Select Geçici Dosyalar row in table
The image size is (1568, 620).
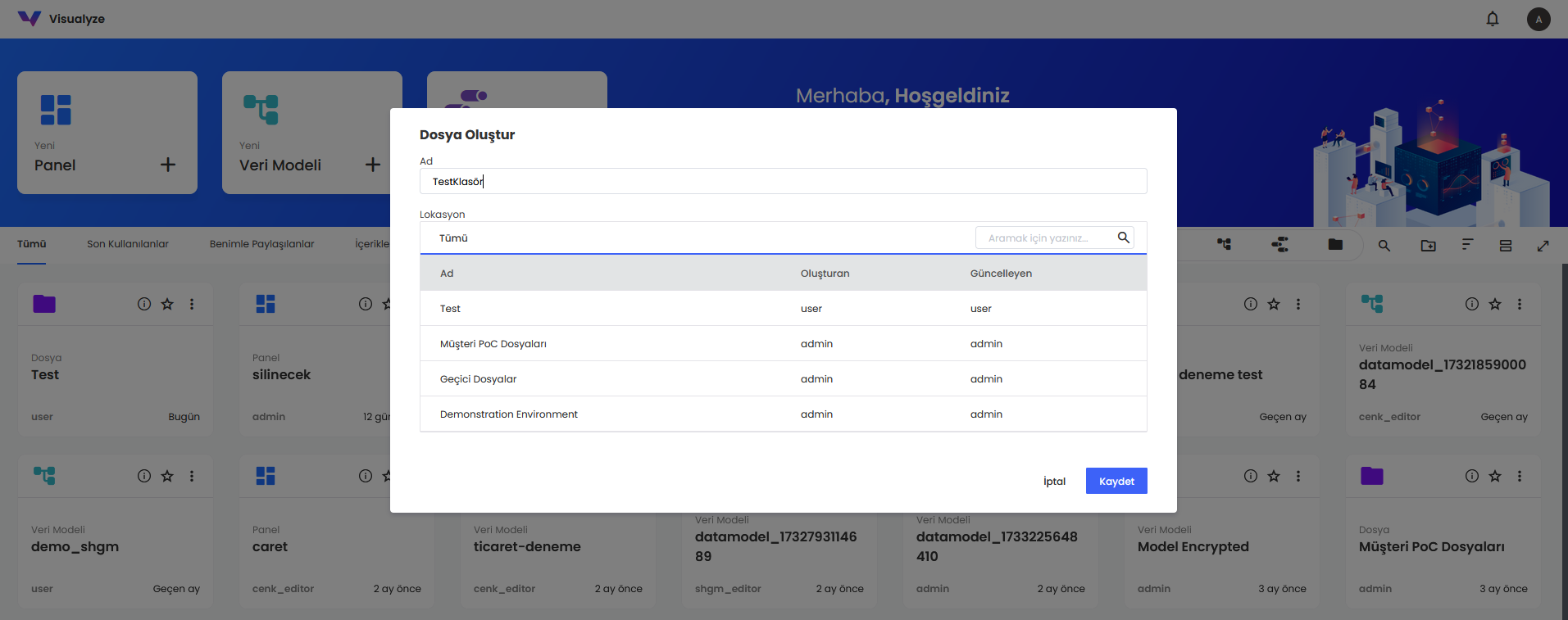click(x=783, y=379)
